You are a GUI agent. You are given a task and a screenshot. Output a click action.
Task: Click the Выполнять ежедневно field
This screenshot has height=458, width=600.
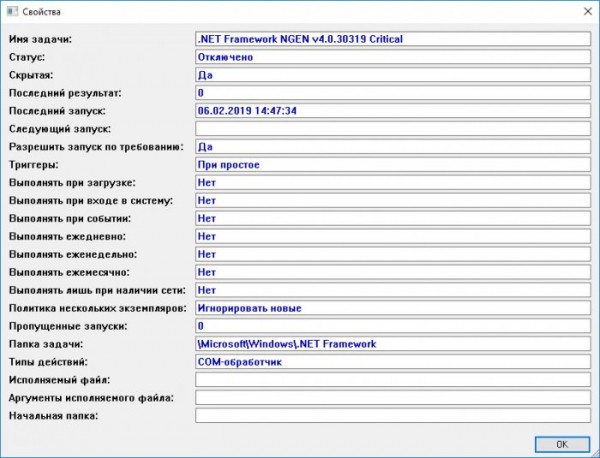pyautogui.click(x=393, y=237)
